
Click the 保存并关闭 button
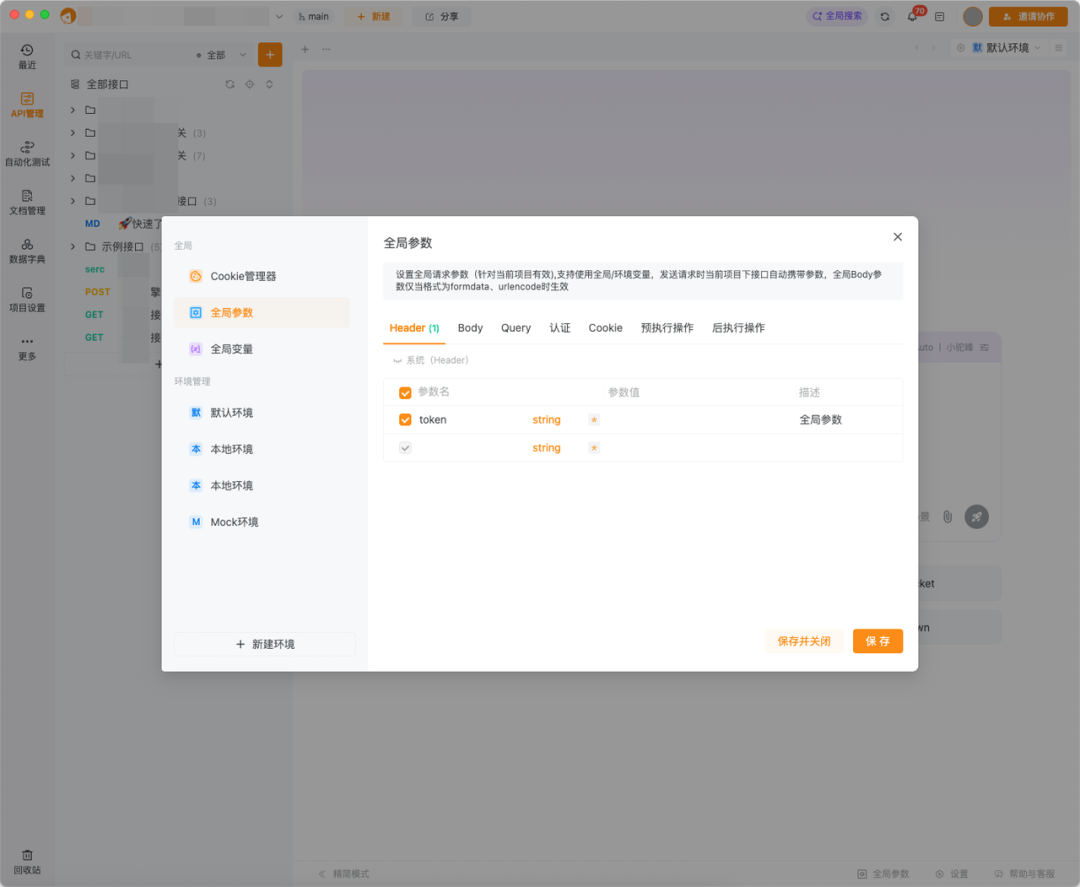(804, 641)
